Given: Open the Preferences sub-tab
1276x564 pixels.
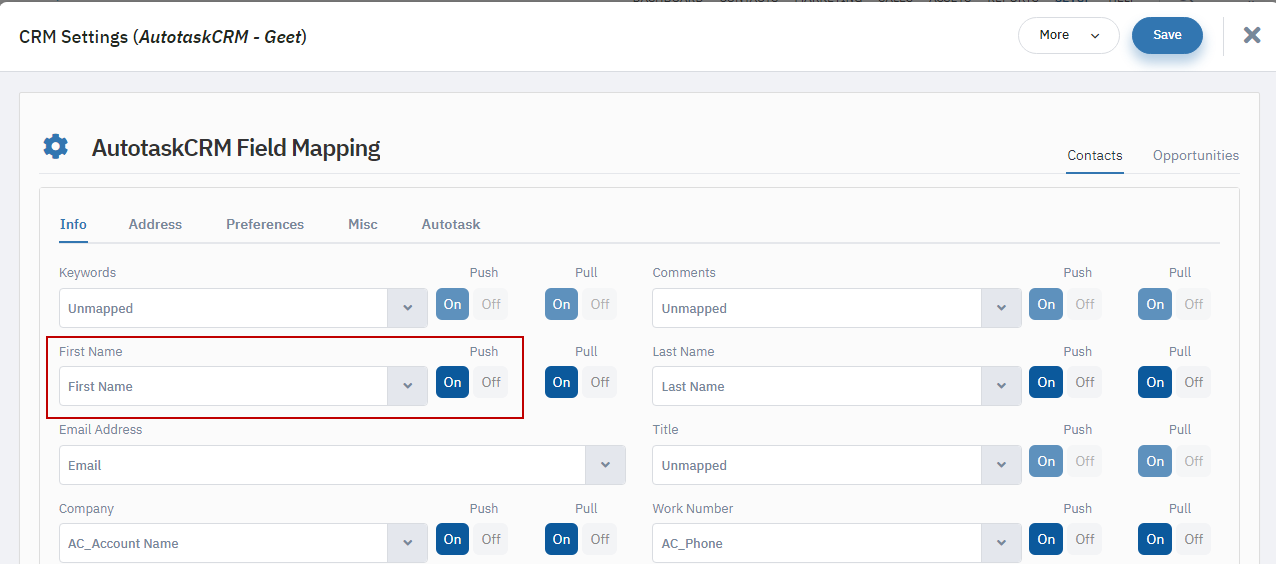Looking at the screenshot, I should [265, 224].
